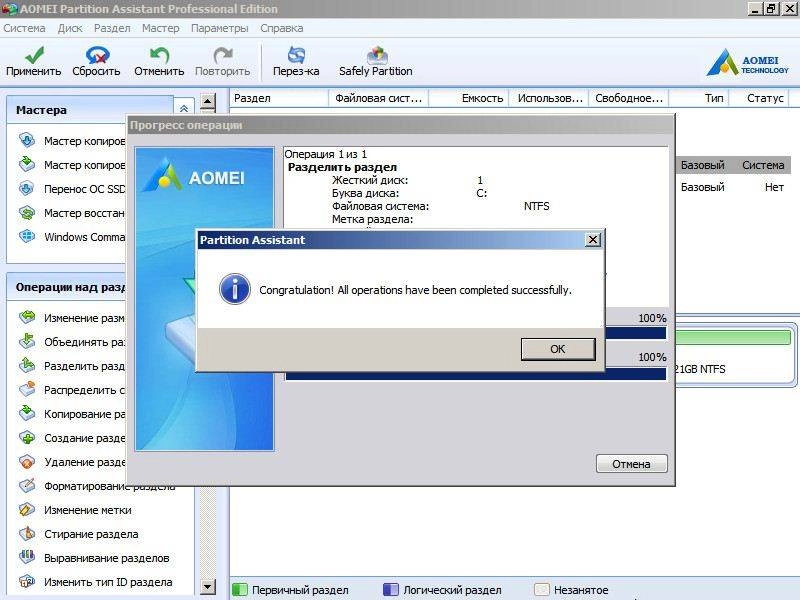Click the Свободное column header

click(x=629, y=98)
